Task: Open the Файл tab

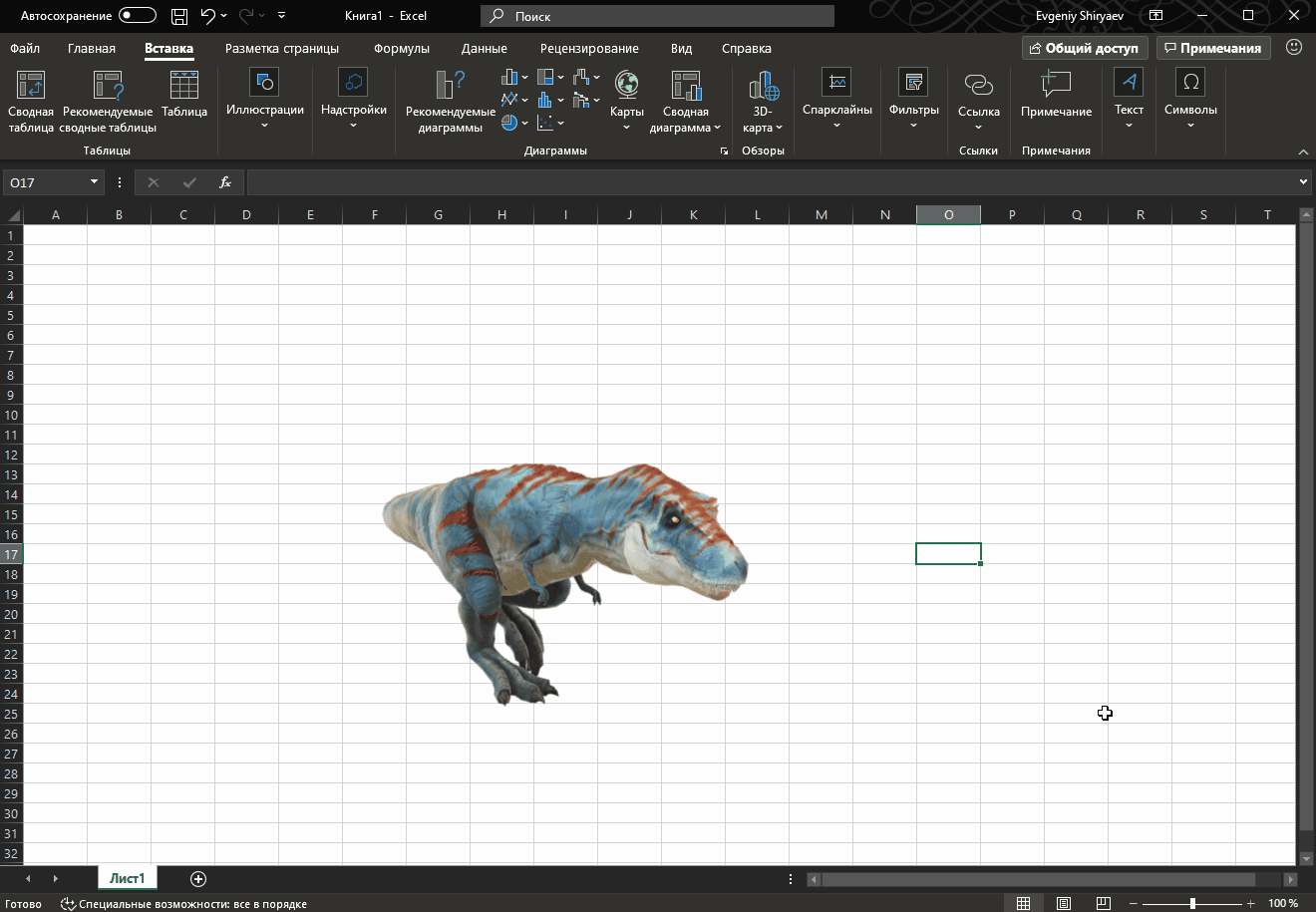Action: (x=25, y=48)
